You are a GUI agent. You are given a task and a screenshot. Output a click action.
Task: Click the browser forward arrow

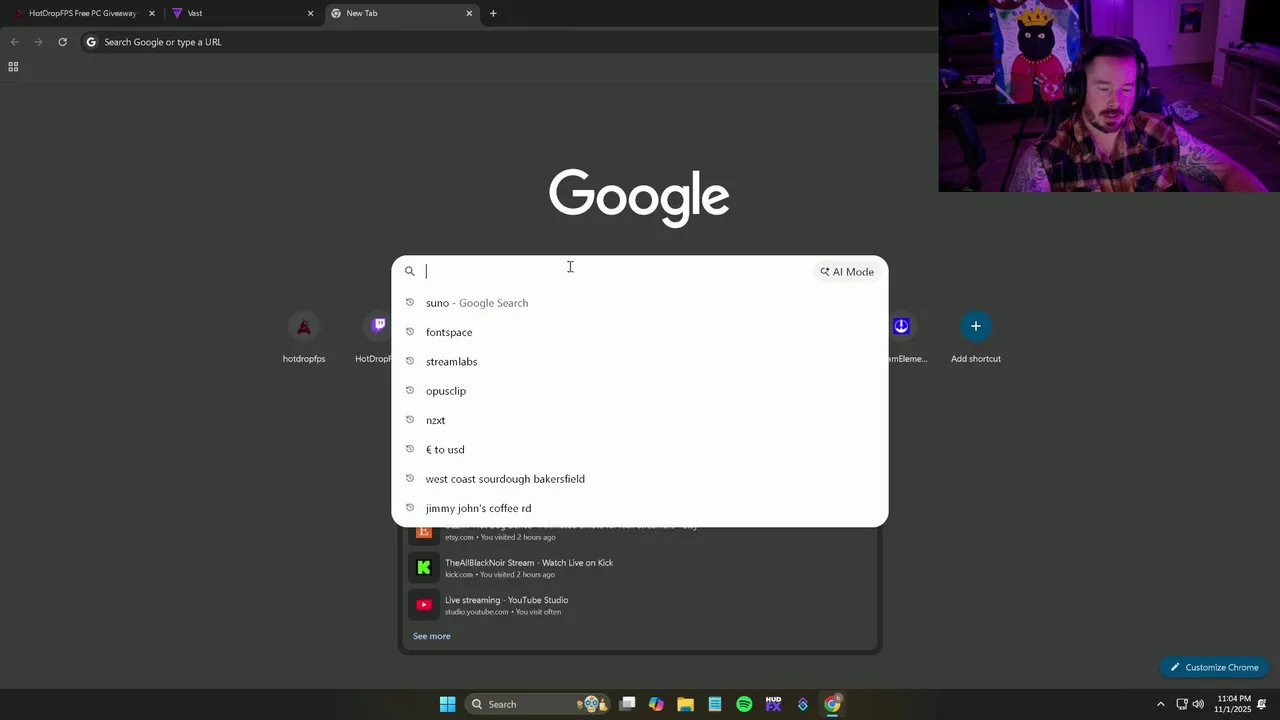pyautogui.click(x=38, y=42)
